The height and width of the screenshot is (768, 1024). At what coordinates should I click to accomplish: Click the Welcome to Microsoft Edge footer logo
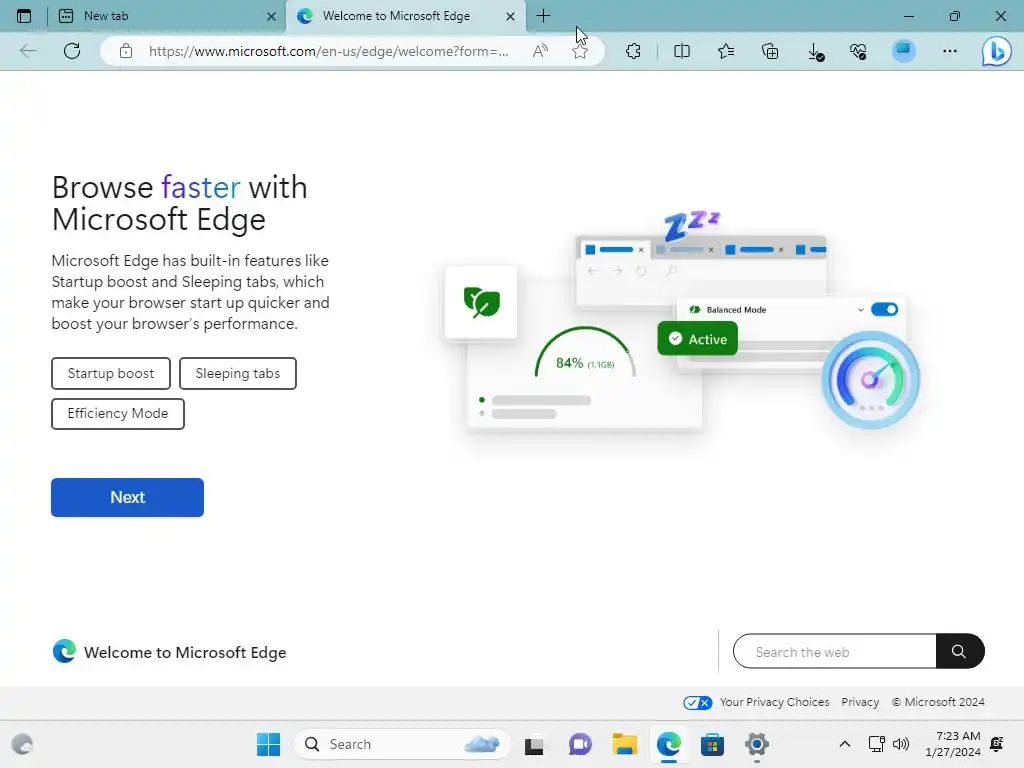coord(65,652)
